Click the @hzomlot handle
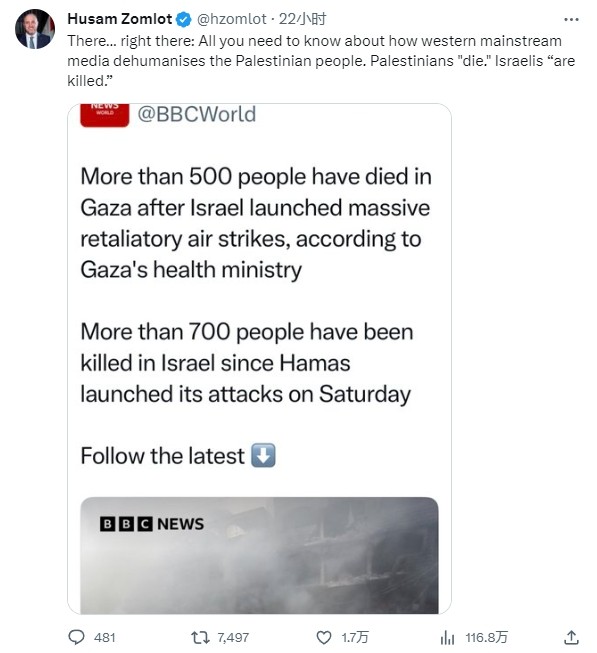This screenshot has width=597, height=653. coord(231,19)
